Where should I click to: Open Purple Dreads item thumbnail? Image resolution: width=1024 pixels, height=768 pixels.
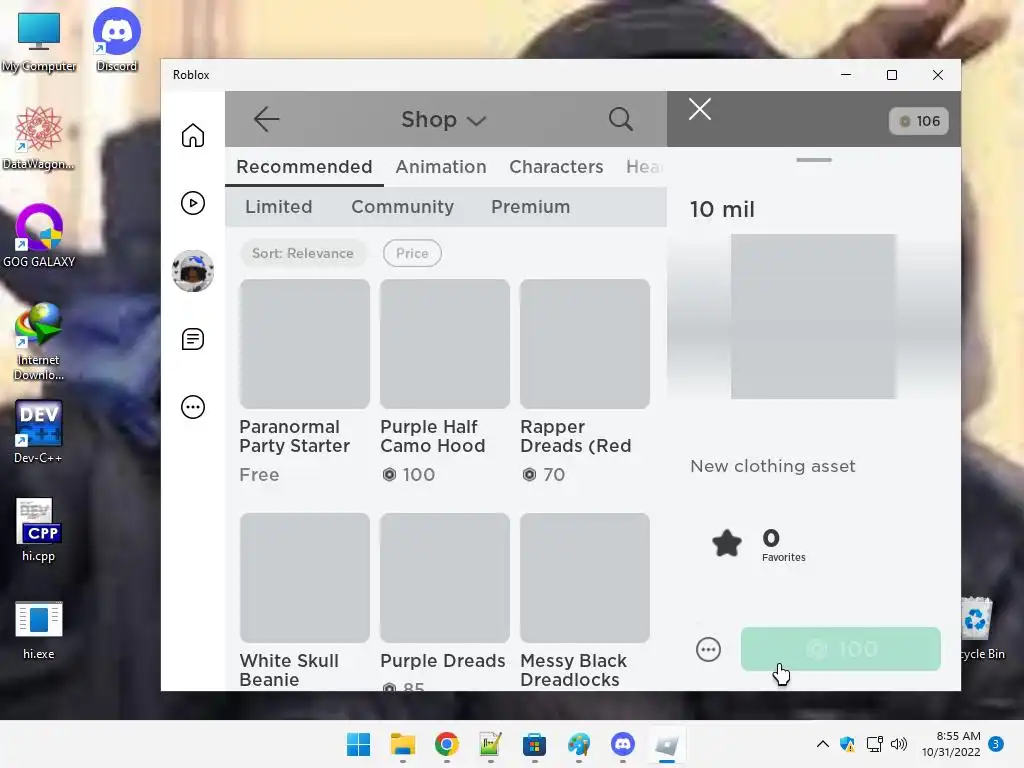(x=445, y=577)
